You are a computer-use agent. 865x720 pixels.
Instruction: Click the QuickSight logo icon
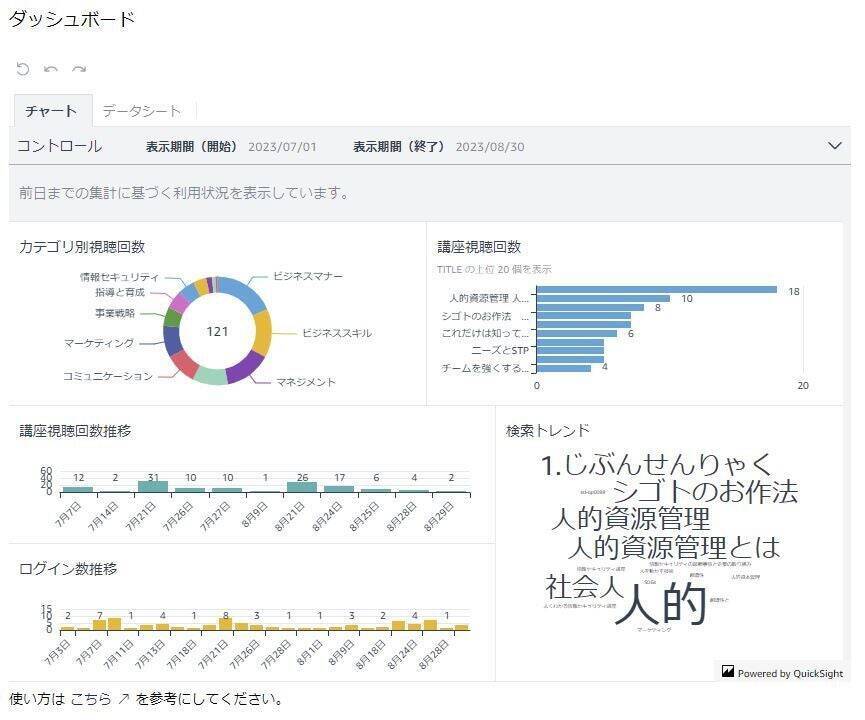[x=727, y=673]
